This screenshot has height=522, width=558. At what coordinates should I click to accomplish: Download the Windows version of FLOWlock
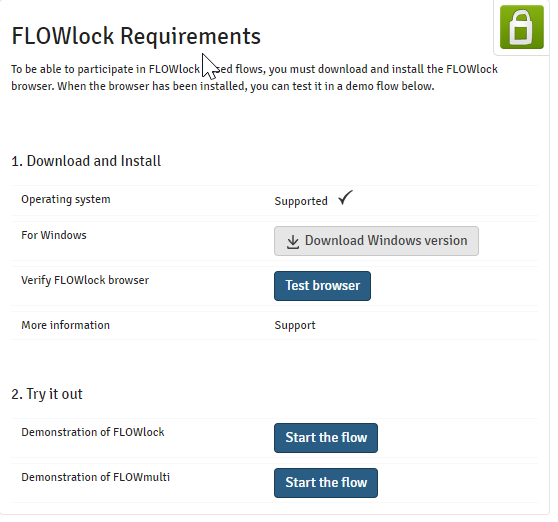pyautogui.click(x=376, y=241)
